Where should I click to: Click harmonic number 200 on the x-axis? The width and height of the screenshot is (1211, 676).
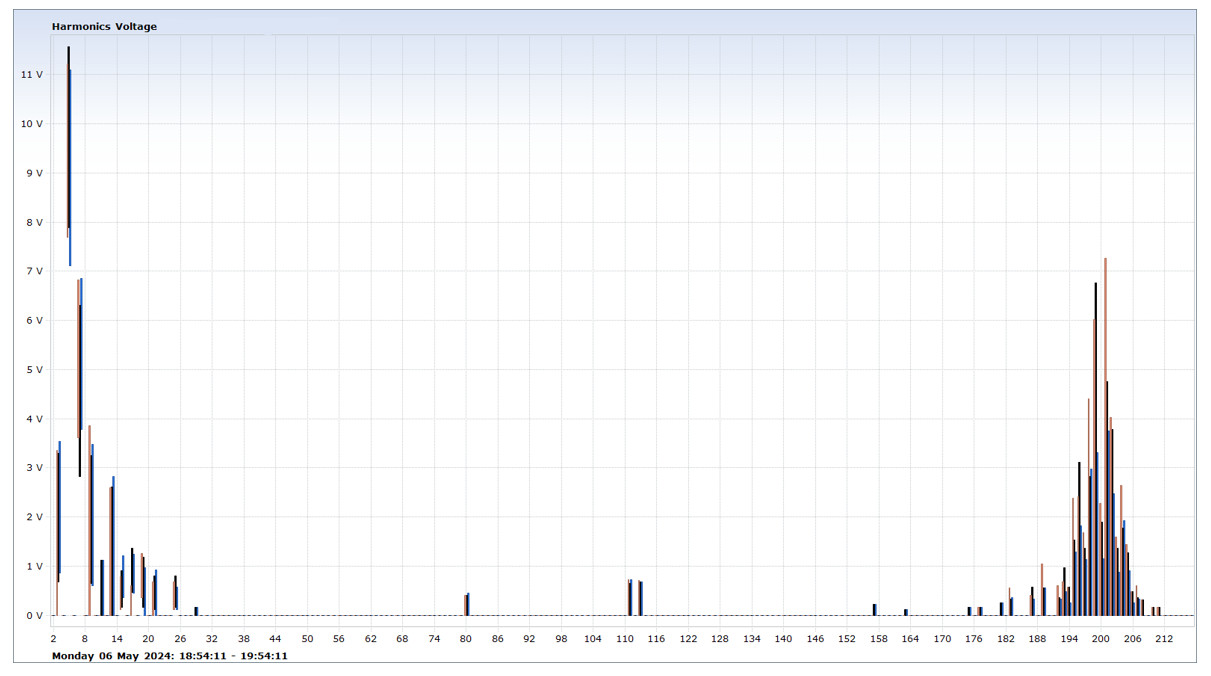[x=1100, y=638]
